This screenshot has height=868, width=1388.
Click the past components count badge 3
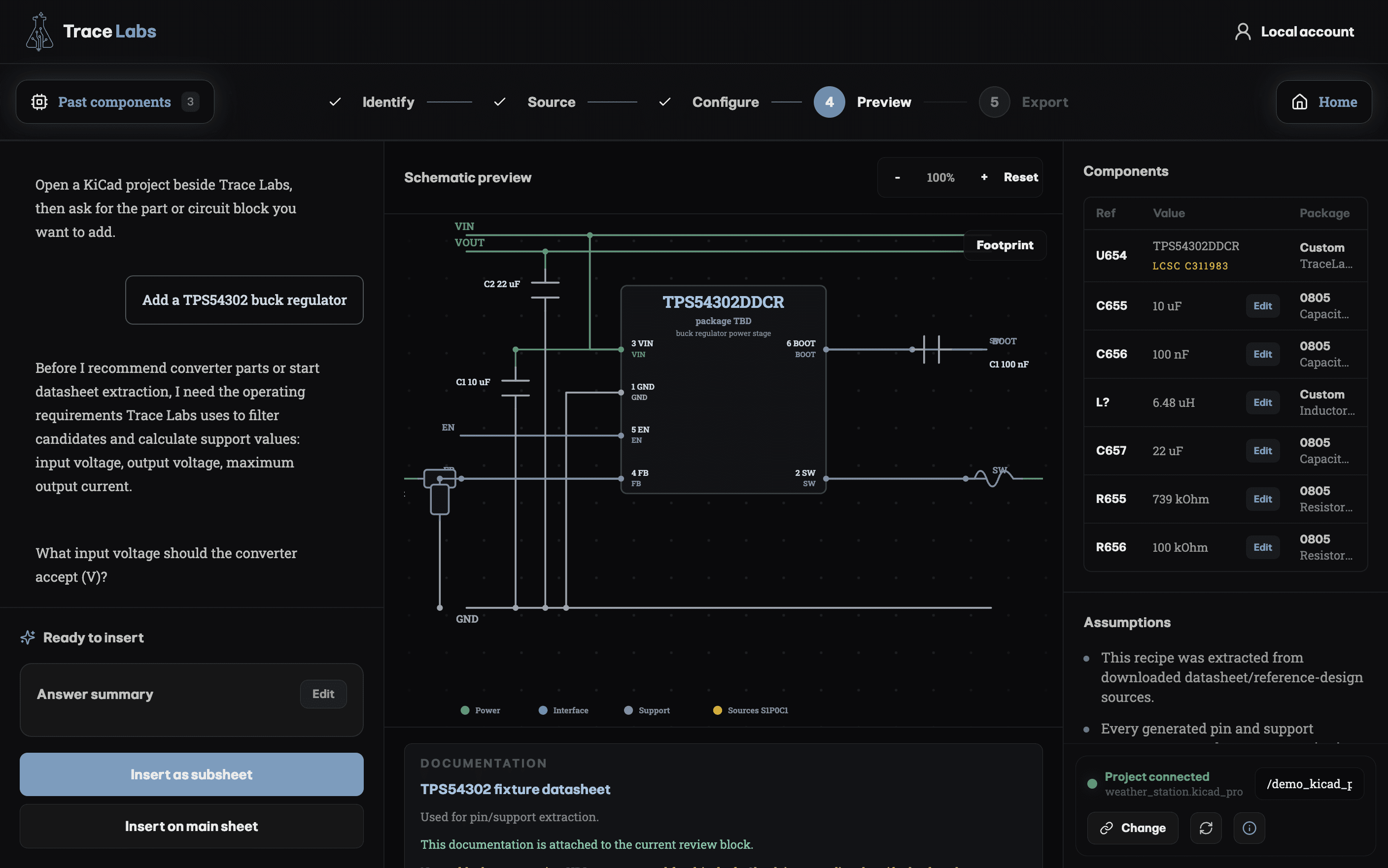[190, 101]
